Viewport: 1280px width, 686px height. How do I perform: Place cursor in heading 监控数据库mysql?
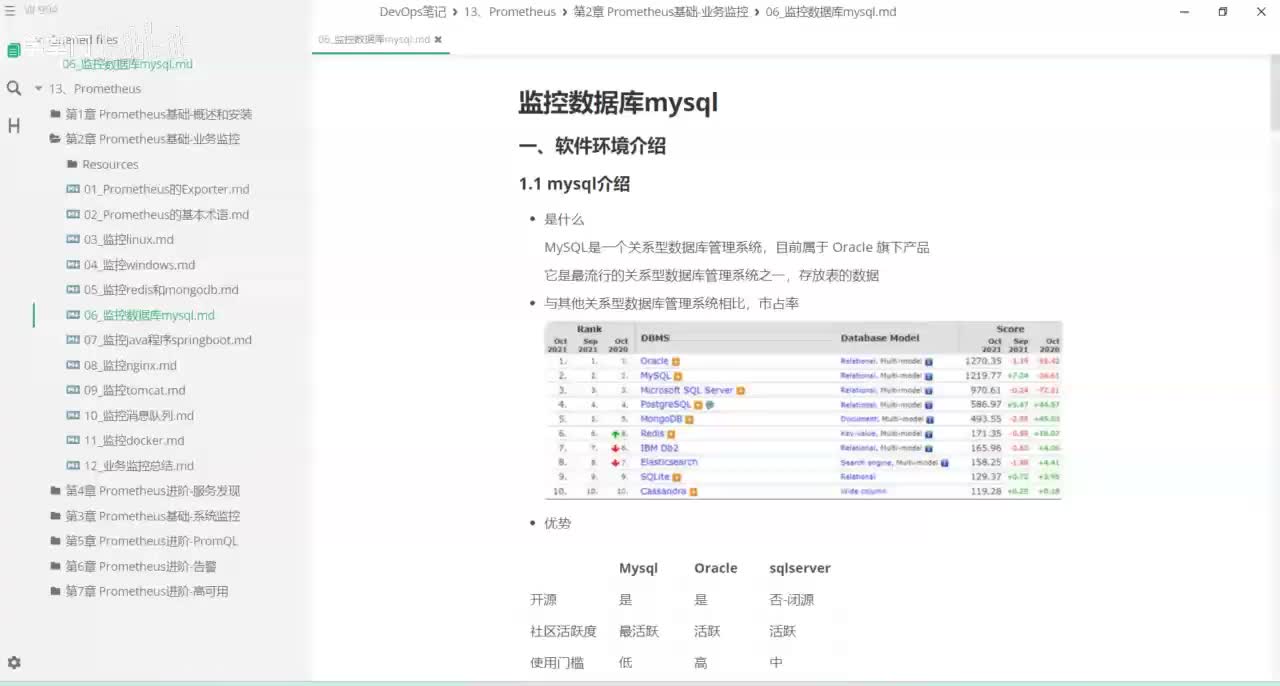pyautogui.click(x=618, y=103)
